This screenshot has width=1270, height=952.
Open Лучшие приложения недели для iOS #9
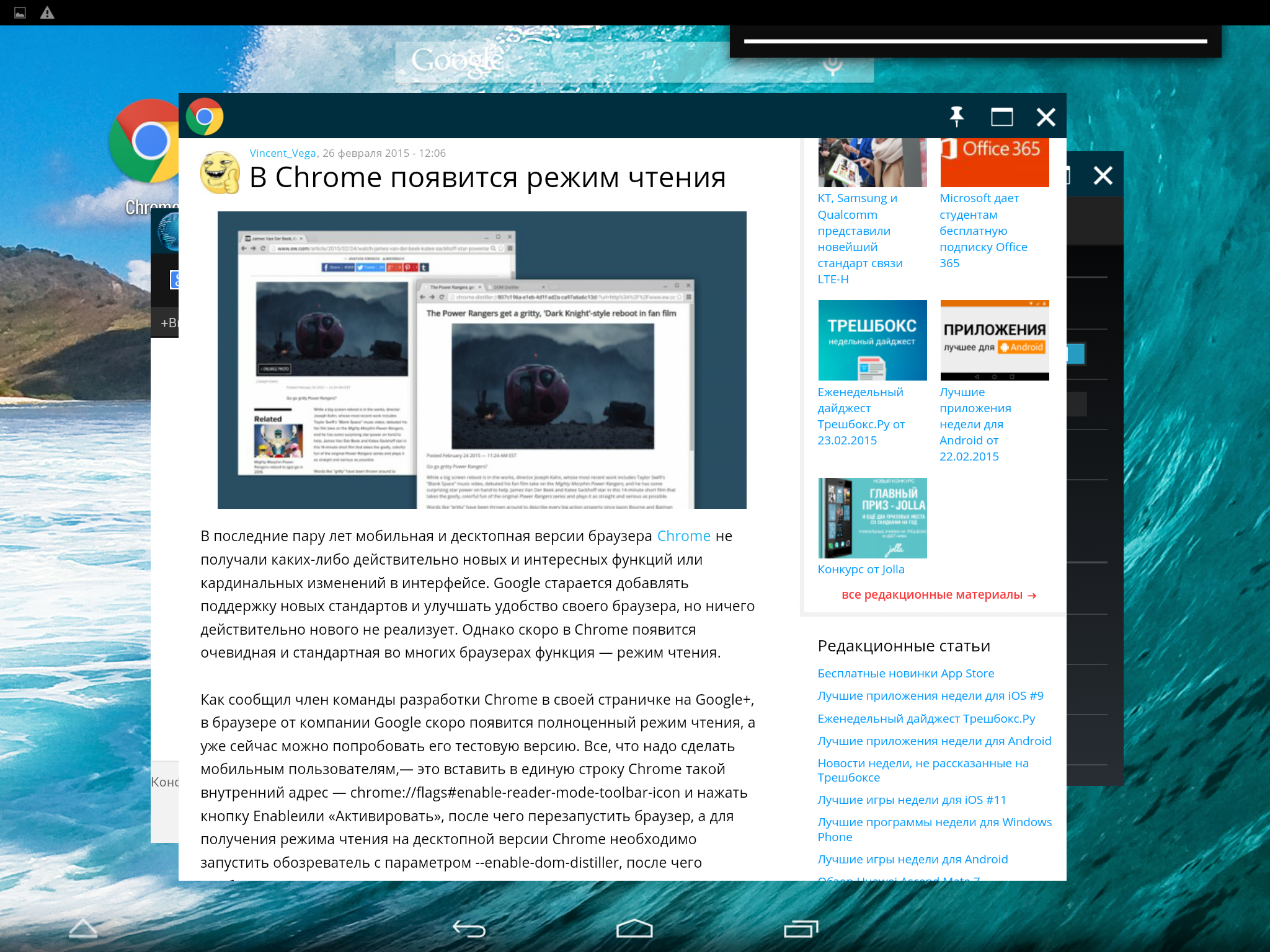coord(930,696)
